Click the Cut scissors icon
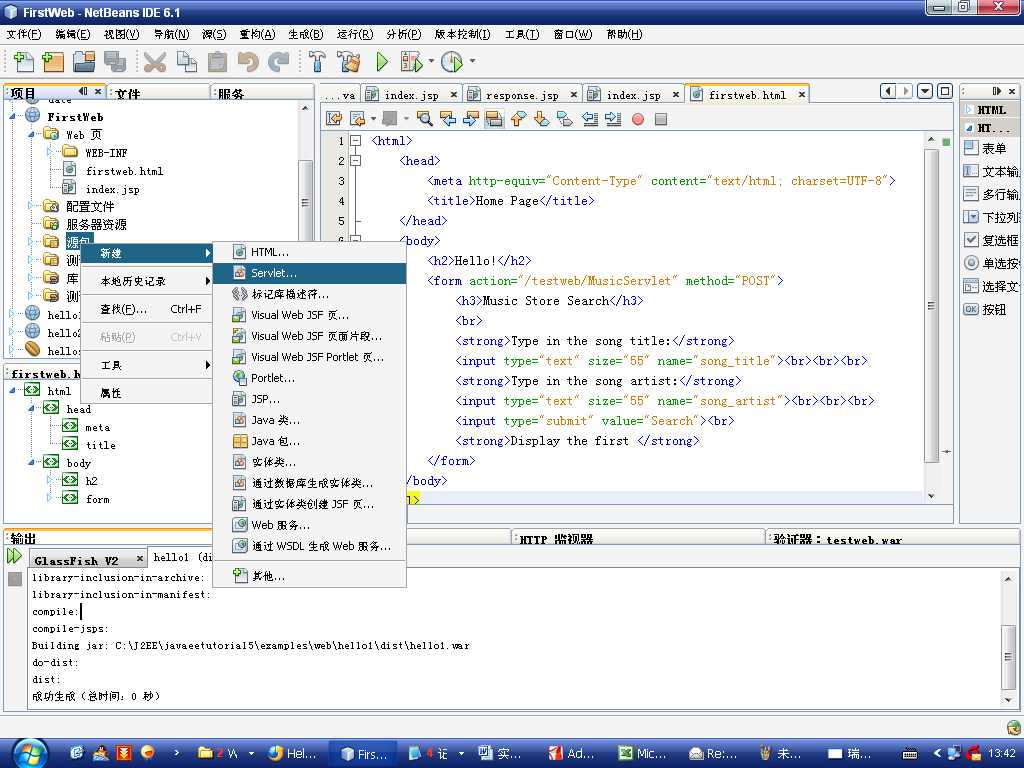Screen dimensions: 1024x768 tap(155, 62)
